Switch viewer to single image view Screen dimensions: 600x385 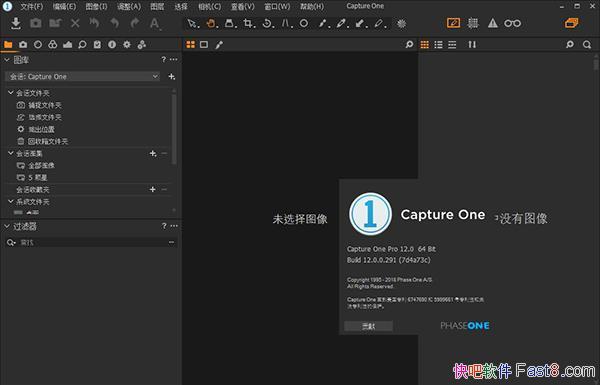(204, 45)
